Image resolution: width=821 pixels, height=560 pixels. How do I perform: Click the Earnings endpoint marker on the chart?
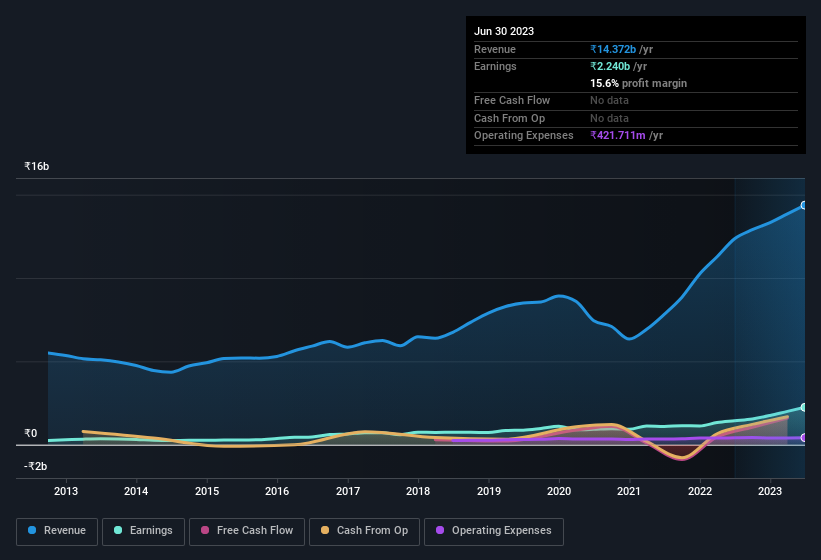pos(804,407)
